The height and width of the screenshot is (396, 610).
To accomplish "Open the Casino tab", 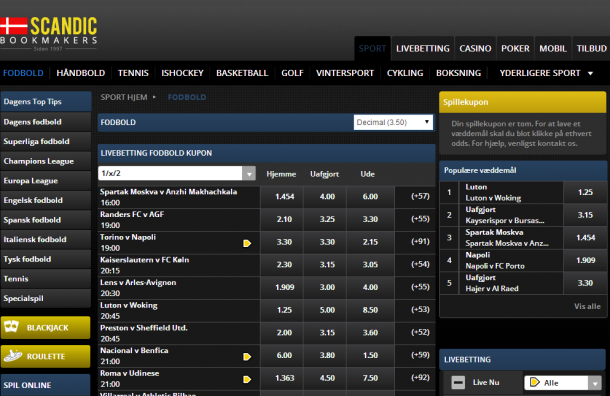I will click(x=475, y=49).
